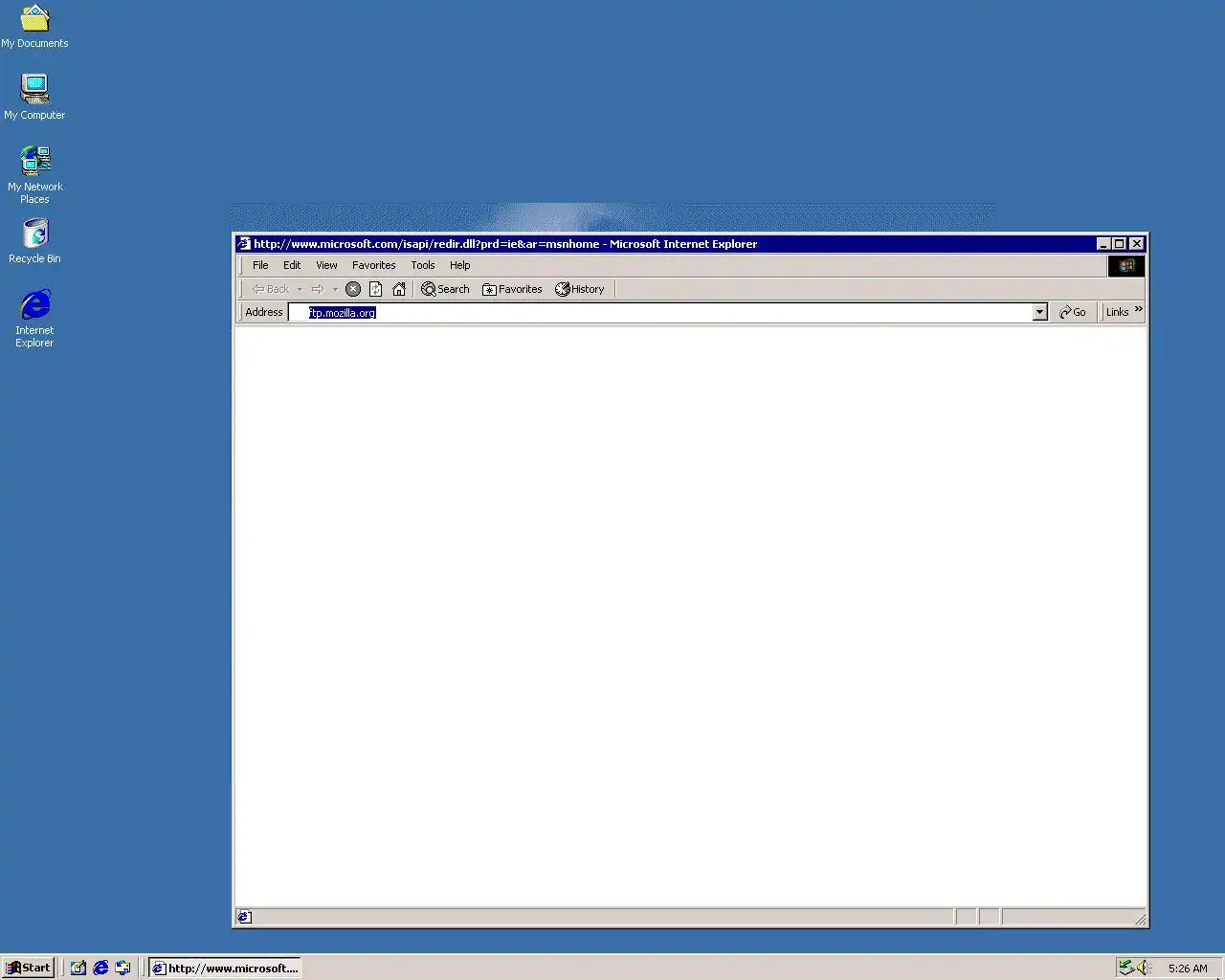Select the Internet Explorer desktop shortcut

pyautogui.click(x=34, y=320)
